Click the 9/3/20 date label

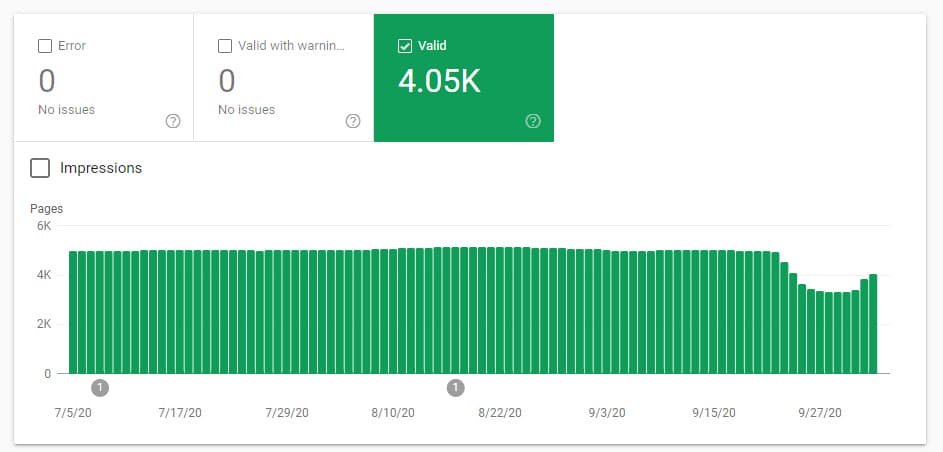pyautogui.click(x=607, y=413)
